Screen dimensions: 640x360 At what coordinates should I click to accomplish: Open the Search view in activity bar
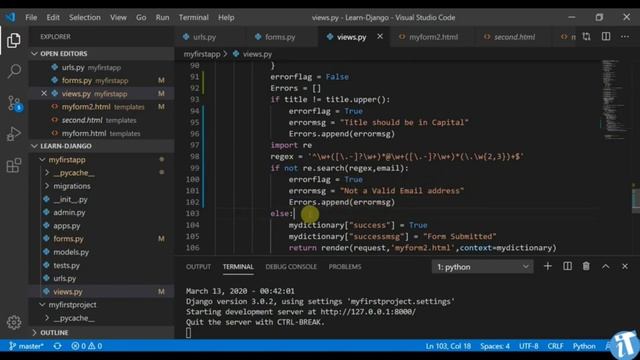pyautogui.click(x=13, y=71)
